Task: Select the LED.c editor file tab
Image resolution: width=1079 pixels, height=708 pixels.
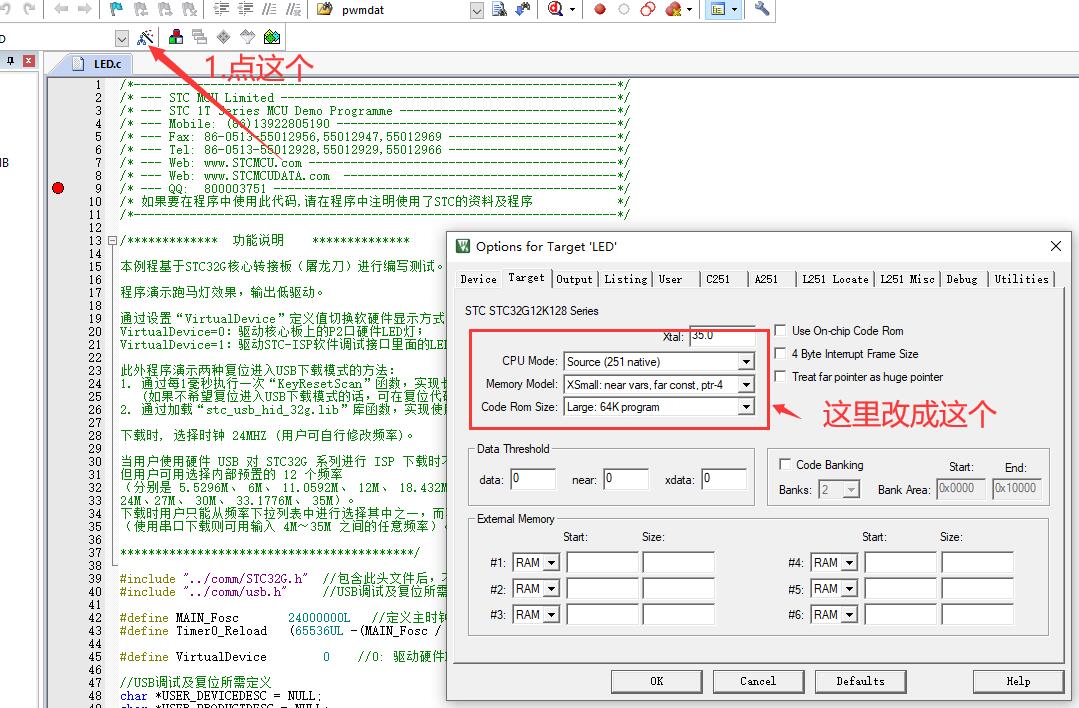Action: coord(106,64)
